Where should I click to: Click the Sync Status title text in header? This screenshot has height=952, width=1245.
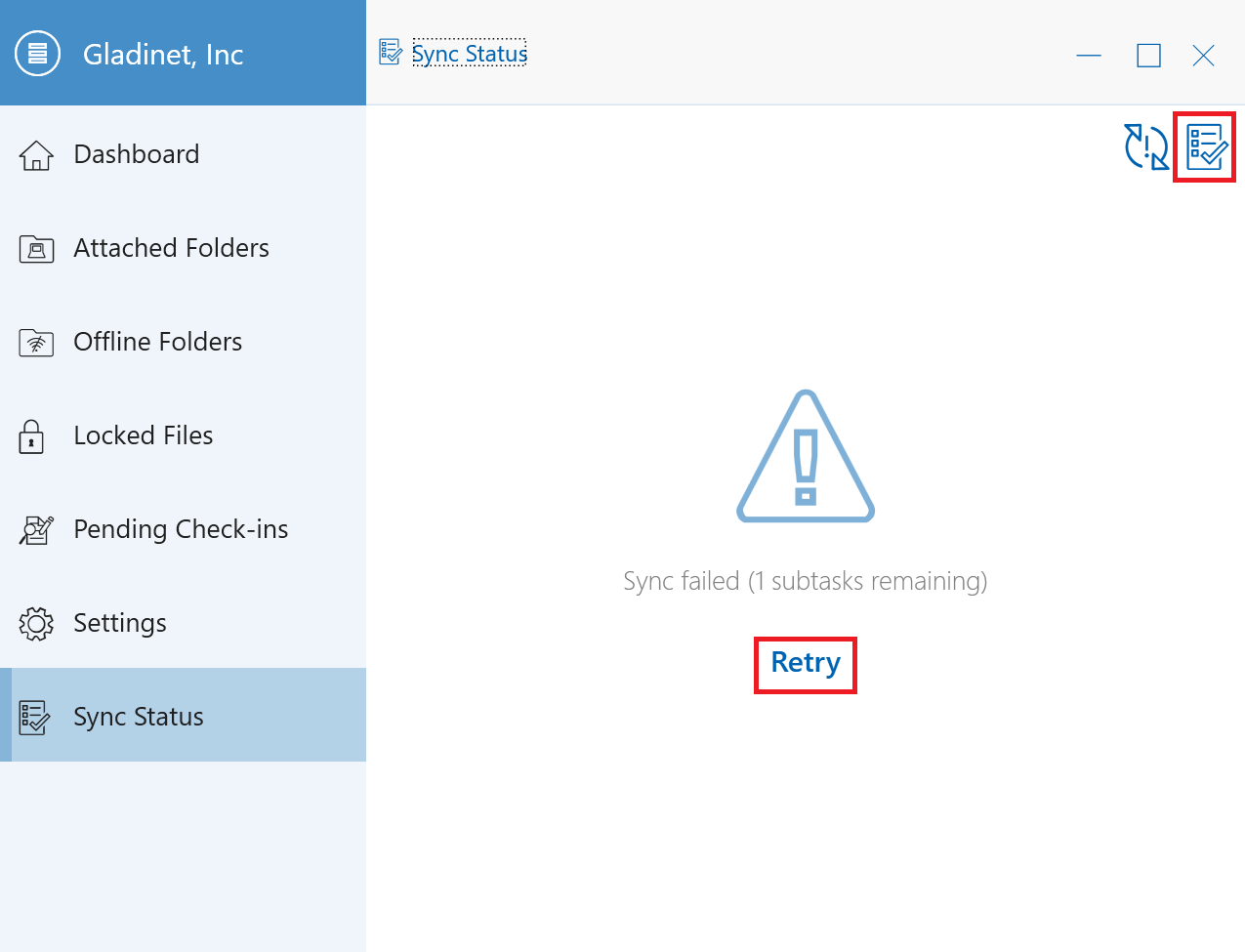pos(470,54)
